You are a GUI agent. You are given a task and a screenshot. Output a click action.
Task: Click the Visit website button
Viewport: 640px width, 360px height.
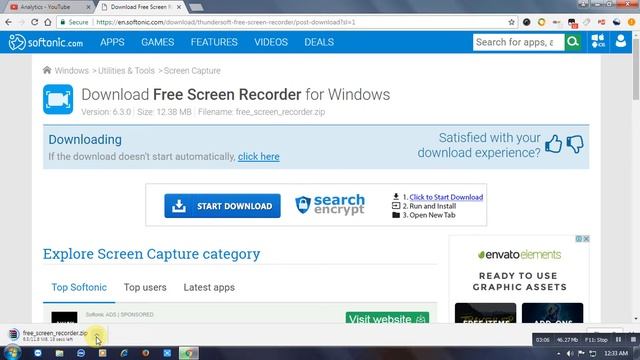click(387, 318)
